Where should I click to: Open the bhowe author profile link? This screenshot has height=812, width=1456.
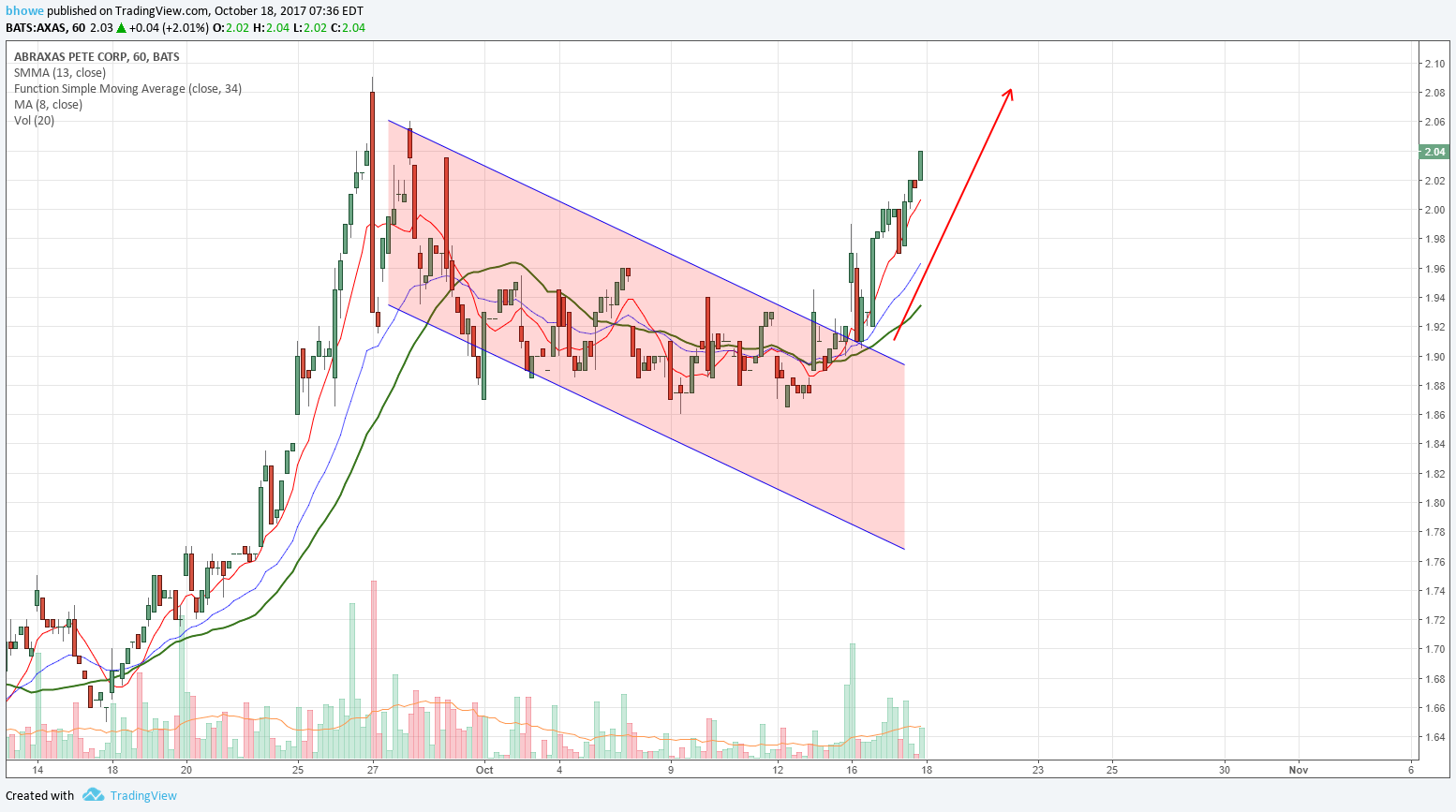[25, 11]
